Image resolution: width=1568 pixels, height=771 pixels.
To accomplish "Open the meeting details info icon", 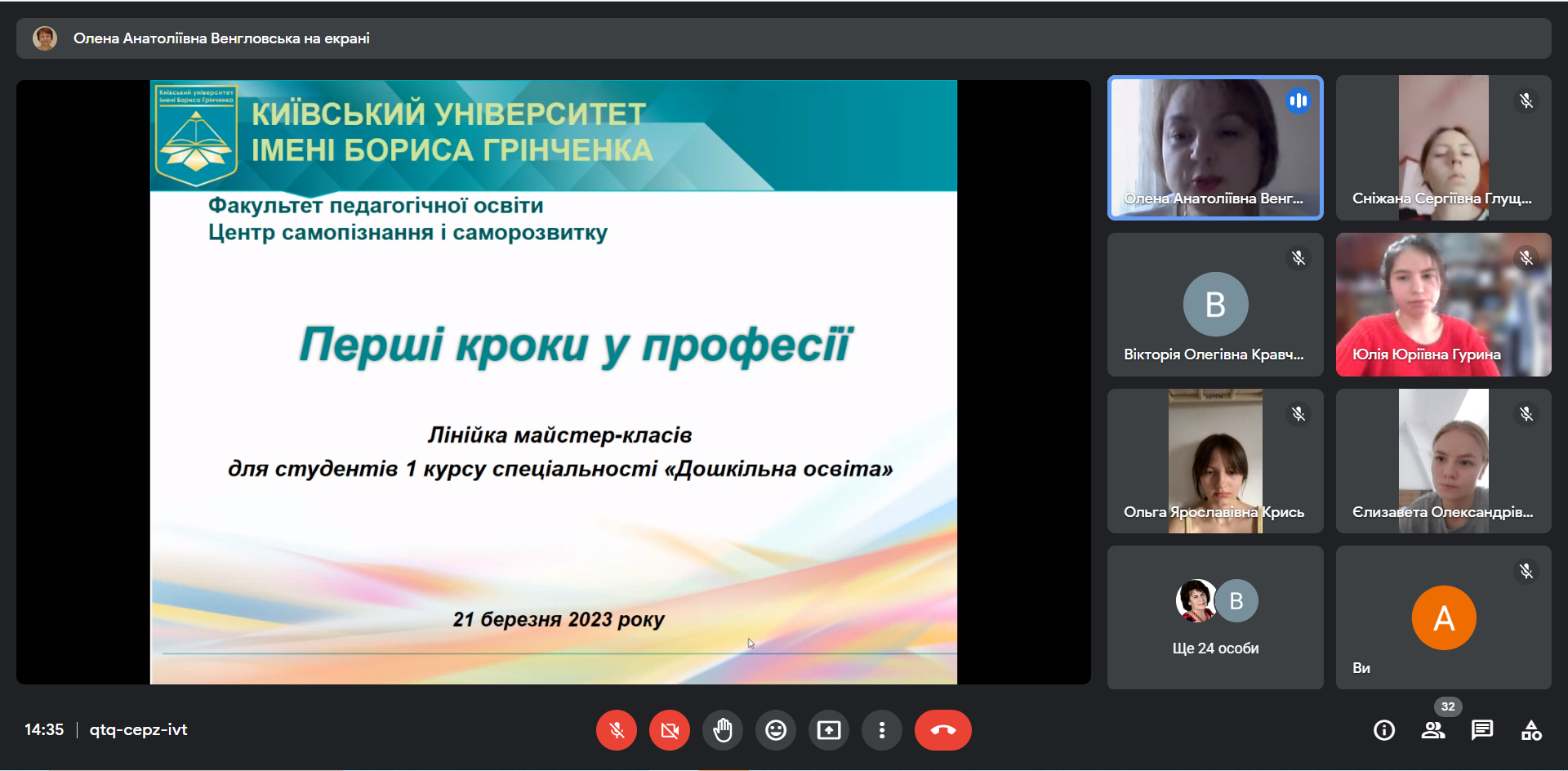I will [1384, 730].
